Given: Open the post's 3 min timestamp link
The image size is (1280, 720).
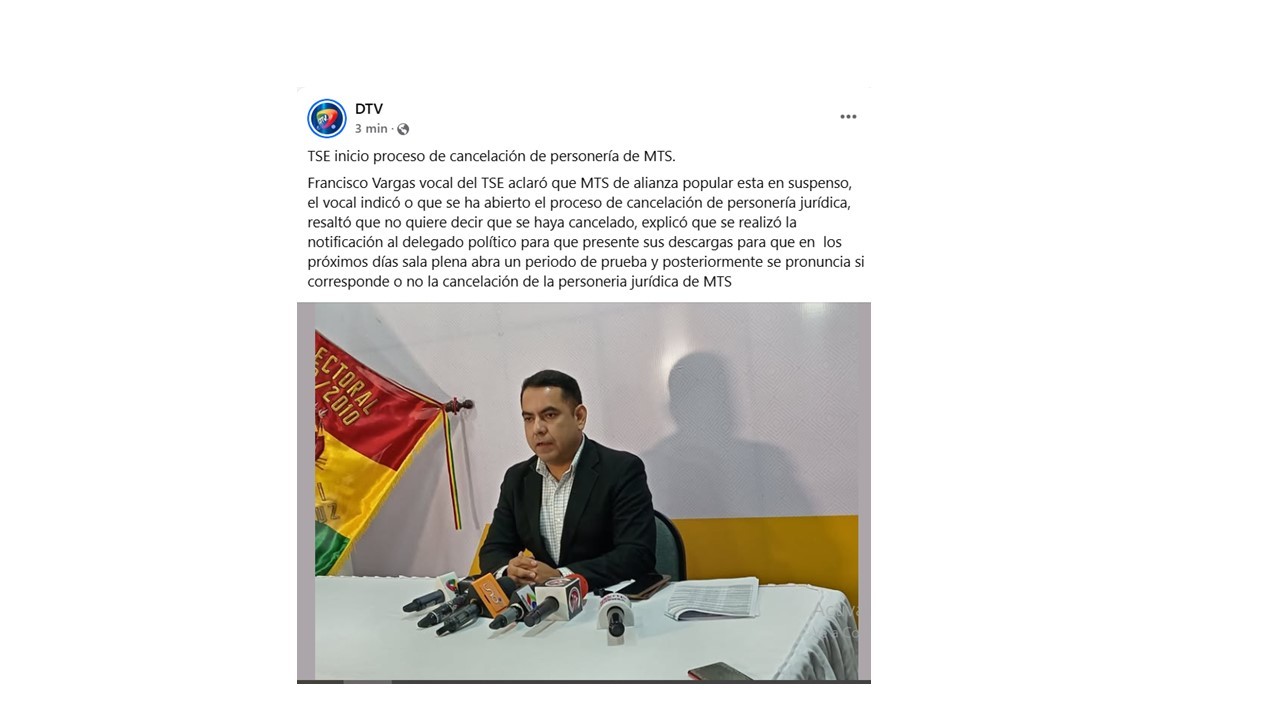Looking at the screenshot, I should (x=371, y=129).
